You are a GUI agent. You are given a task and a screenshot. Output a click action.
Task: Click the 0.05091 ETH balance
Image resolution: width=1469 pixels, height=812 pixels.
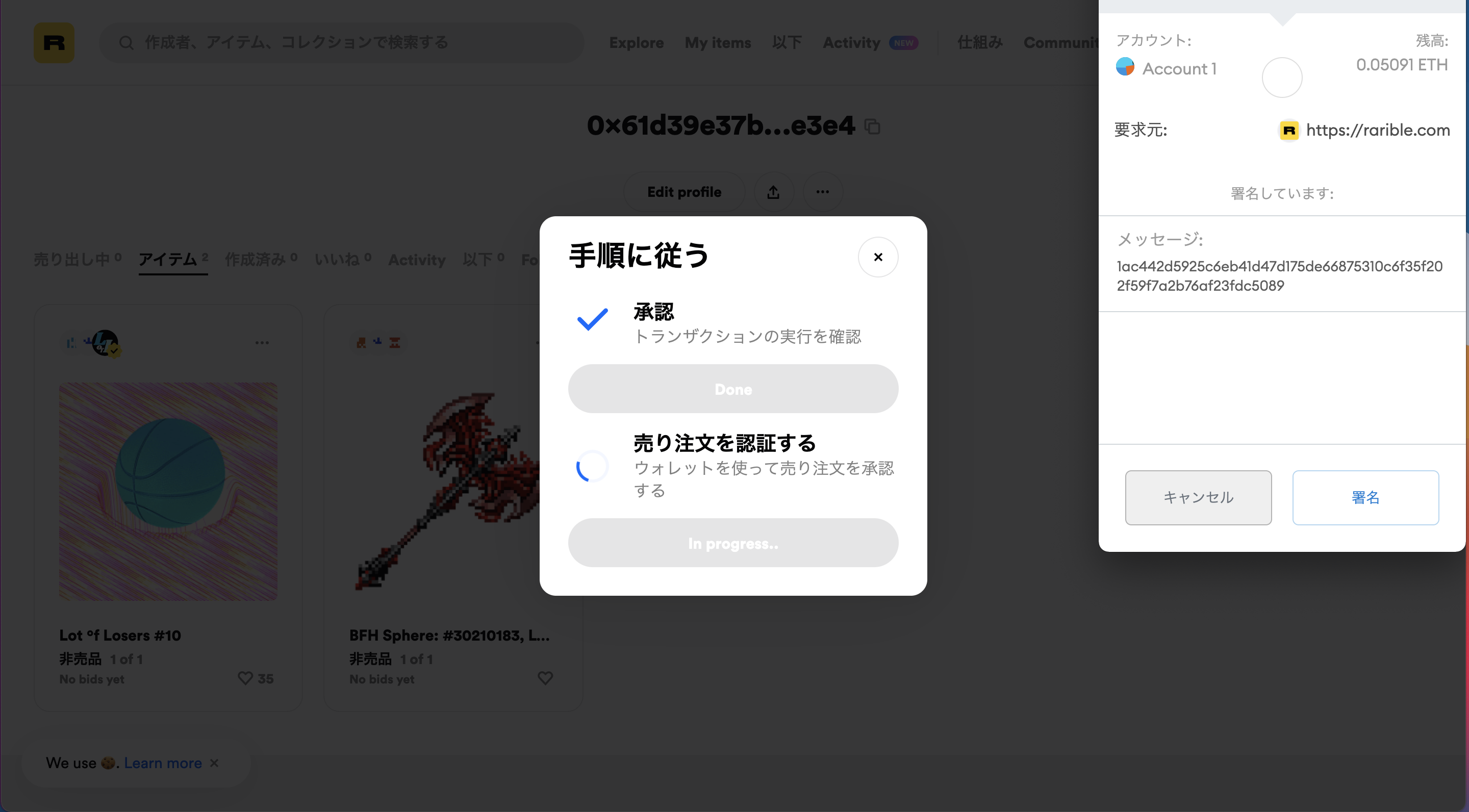coord(1401,64)
